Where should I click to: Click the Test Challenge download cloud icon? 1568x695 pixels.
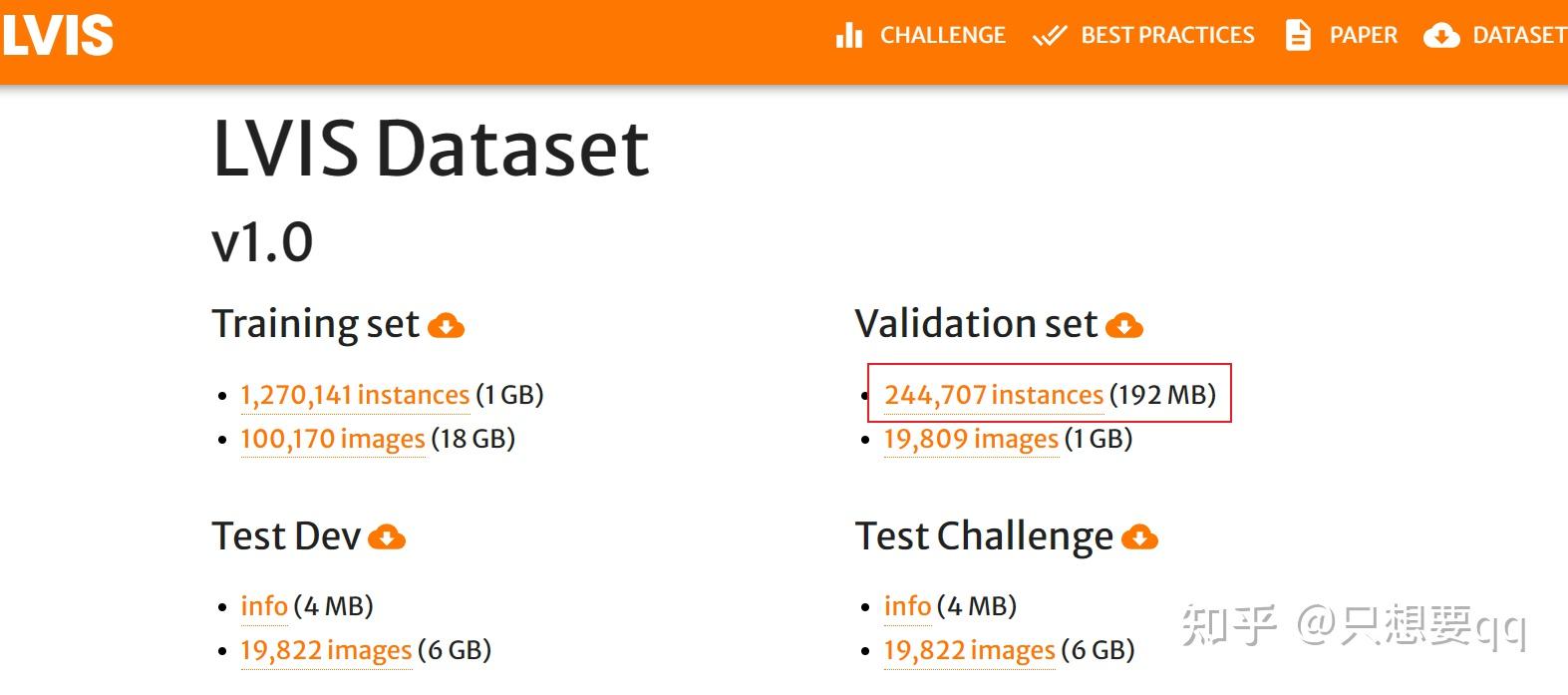coord(1139,537)
